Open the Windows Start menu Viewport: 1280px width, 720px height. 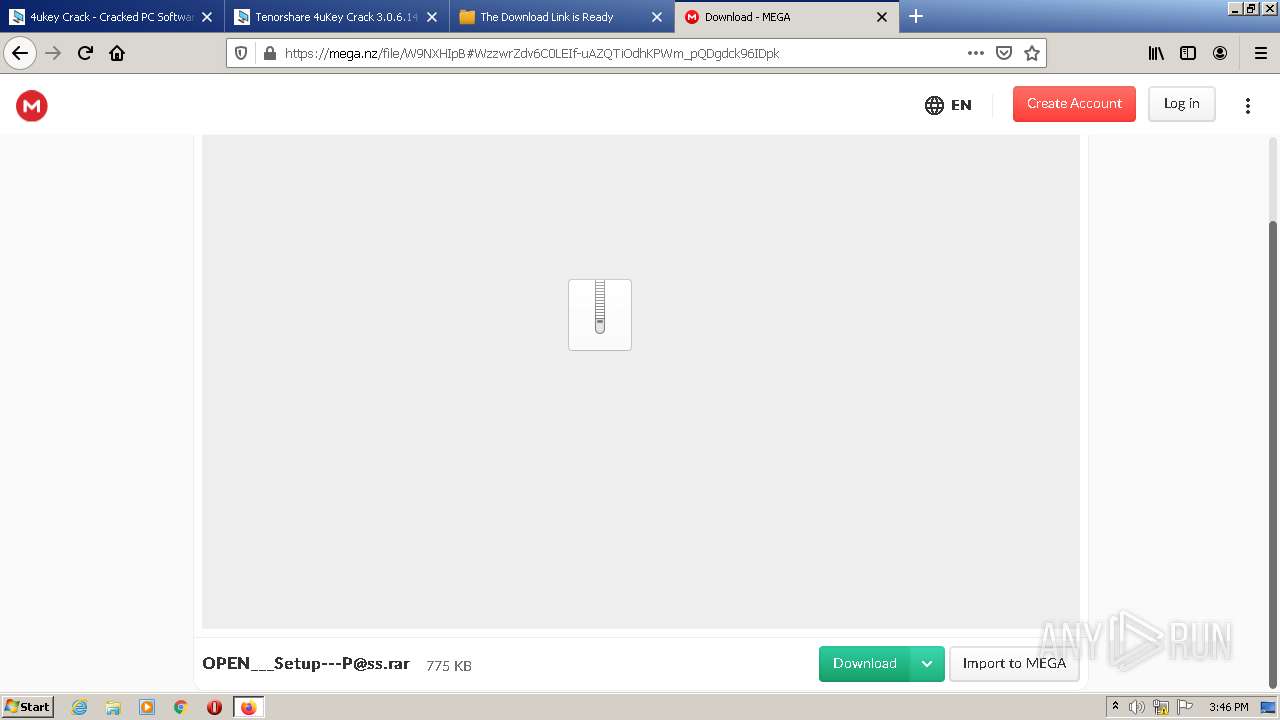28,707
